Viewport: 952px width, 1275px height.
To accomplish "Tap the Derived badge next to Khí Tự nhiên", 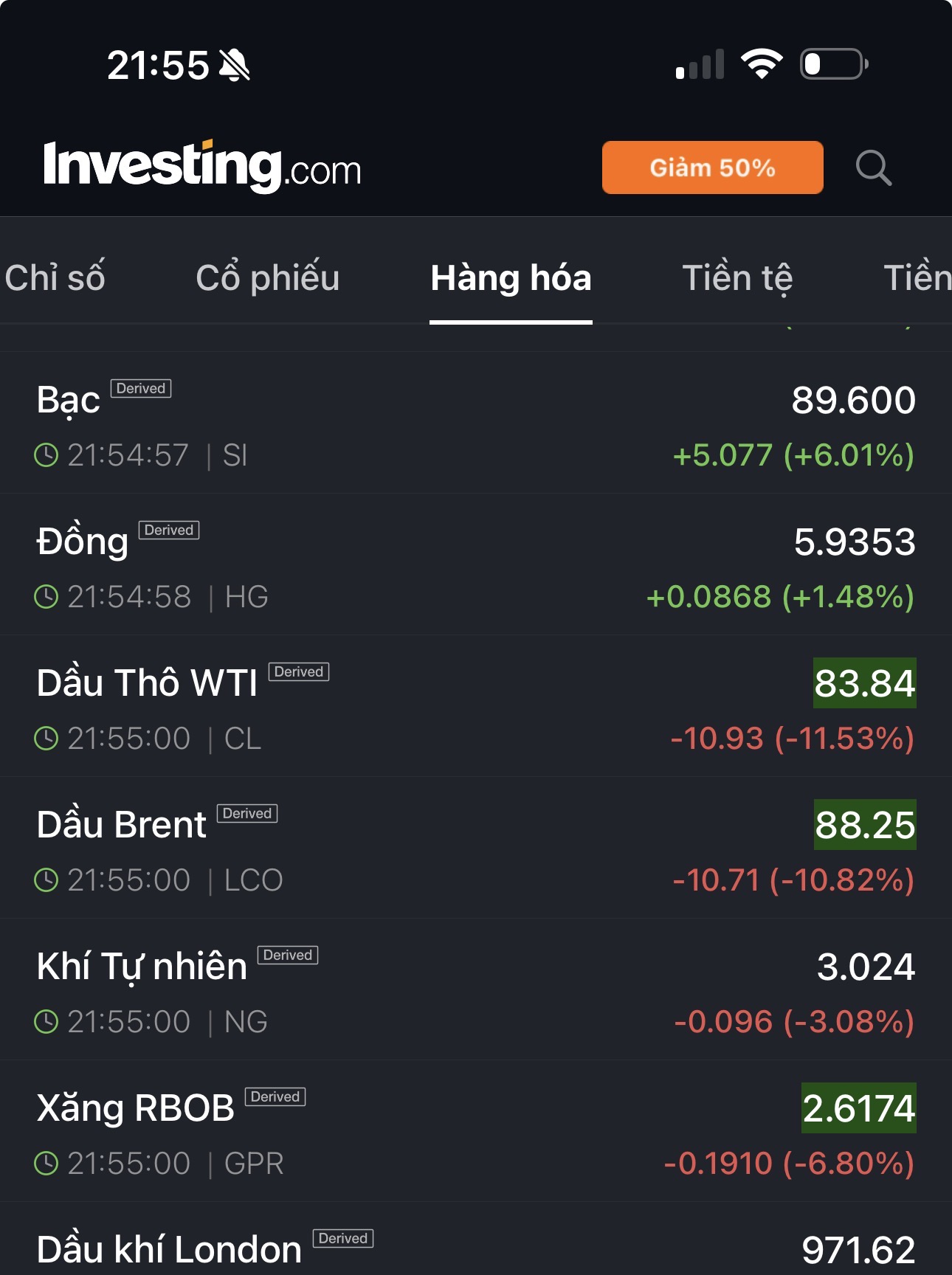I will coord(287,955).
